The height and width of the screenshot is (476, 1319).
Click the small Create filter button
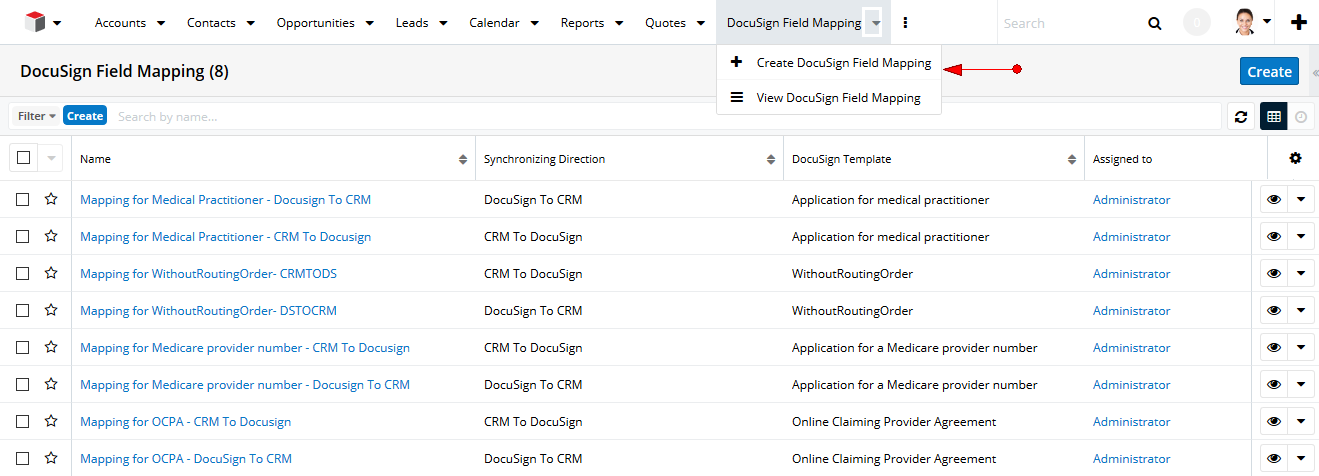click(x=85, y=116)
